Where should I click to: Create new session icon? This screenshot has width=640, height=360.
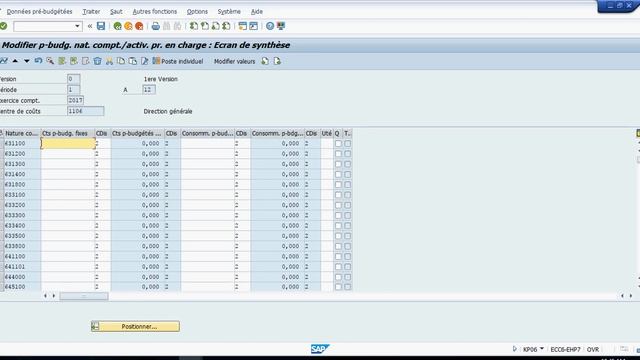pos(242,26)
